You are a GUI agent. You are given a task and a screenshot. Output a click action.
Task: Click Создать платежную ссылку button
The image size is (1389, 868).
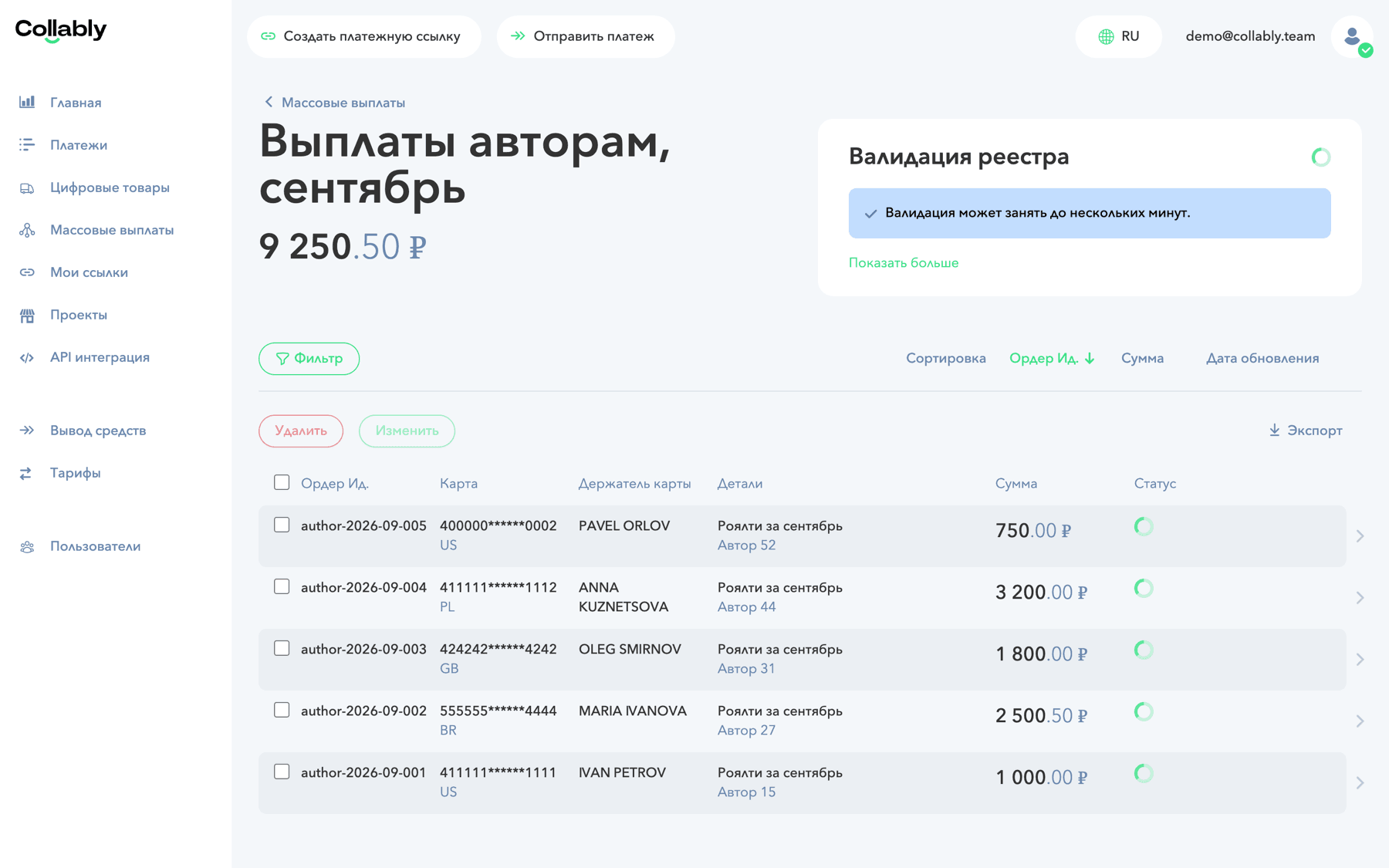tap(364, 36)
